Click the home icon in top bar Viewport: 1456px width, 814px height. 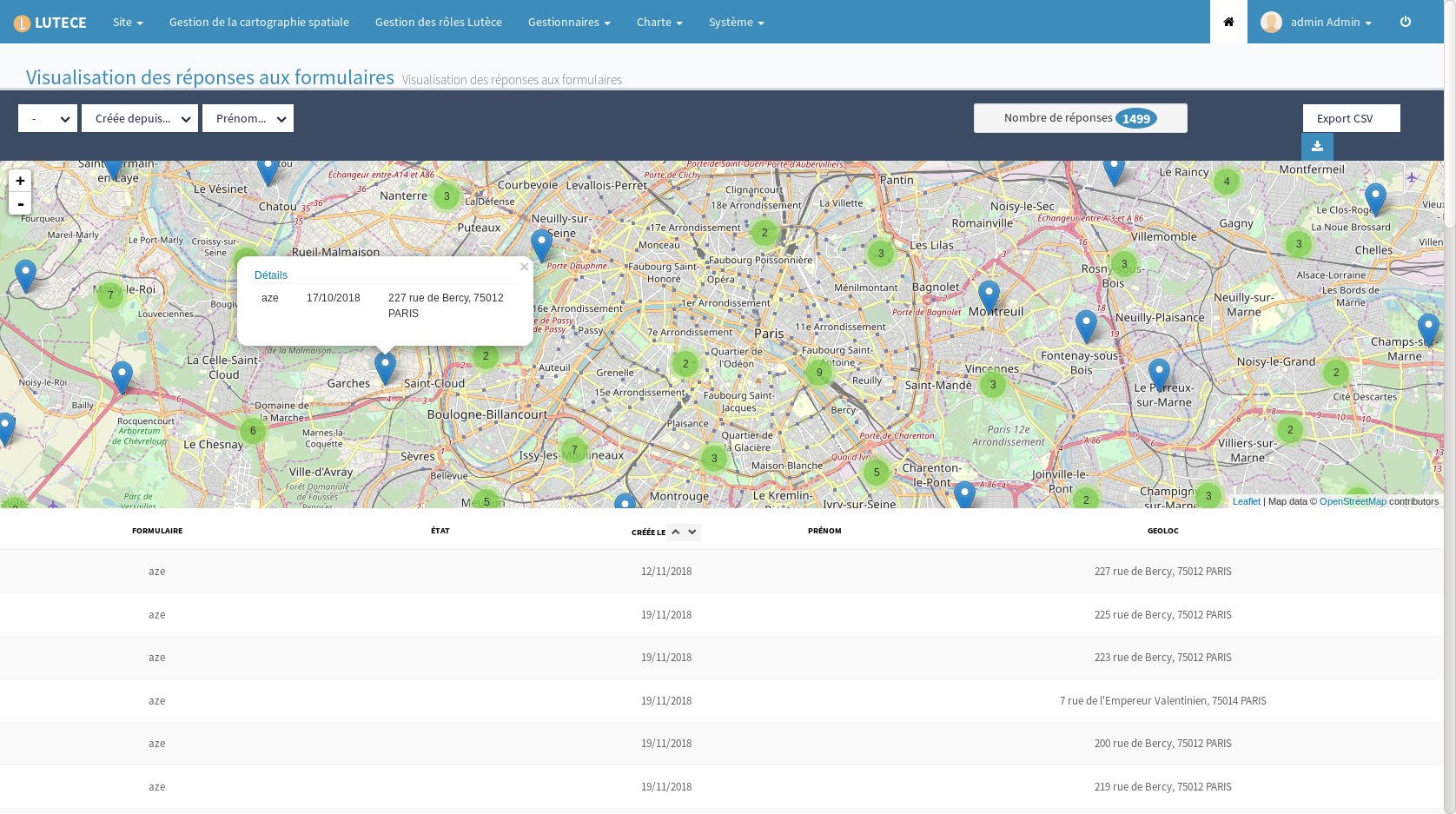click(1228, 22)
